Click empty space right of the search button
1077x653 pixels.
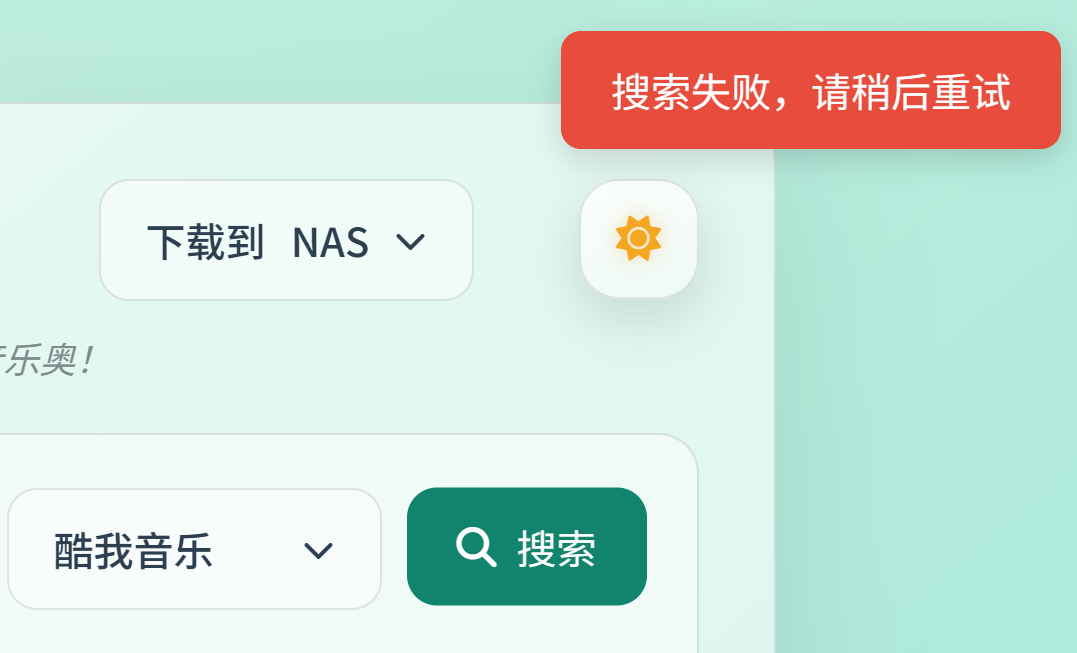point(672,548)
